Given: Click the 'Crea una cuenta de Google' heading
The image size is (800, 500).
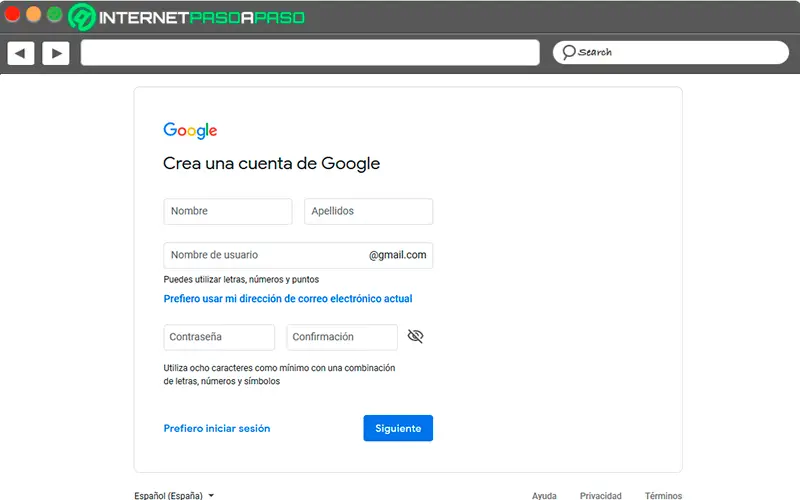Looking at the screenshot, I should point(271,163).
